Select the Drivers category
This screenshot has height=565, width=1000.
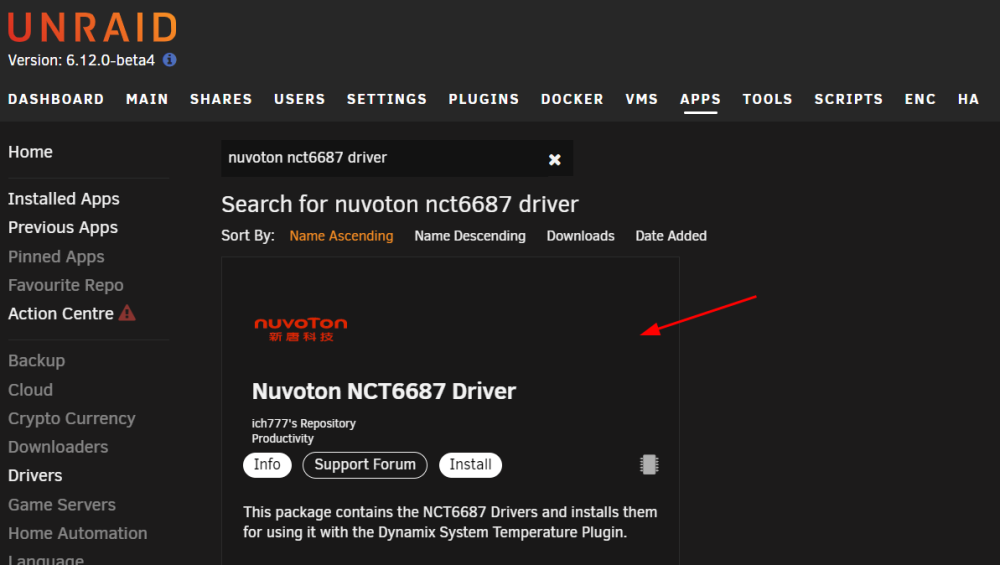(x=35, y=476)
